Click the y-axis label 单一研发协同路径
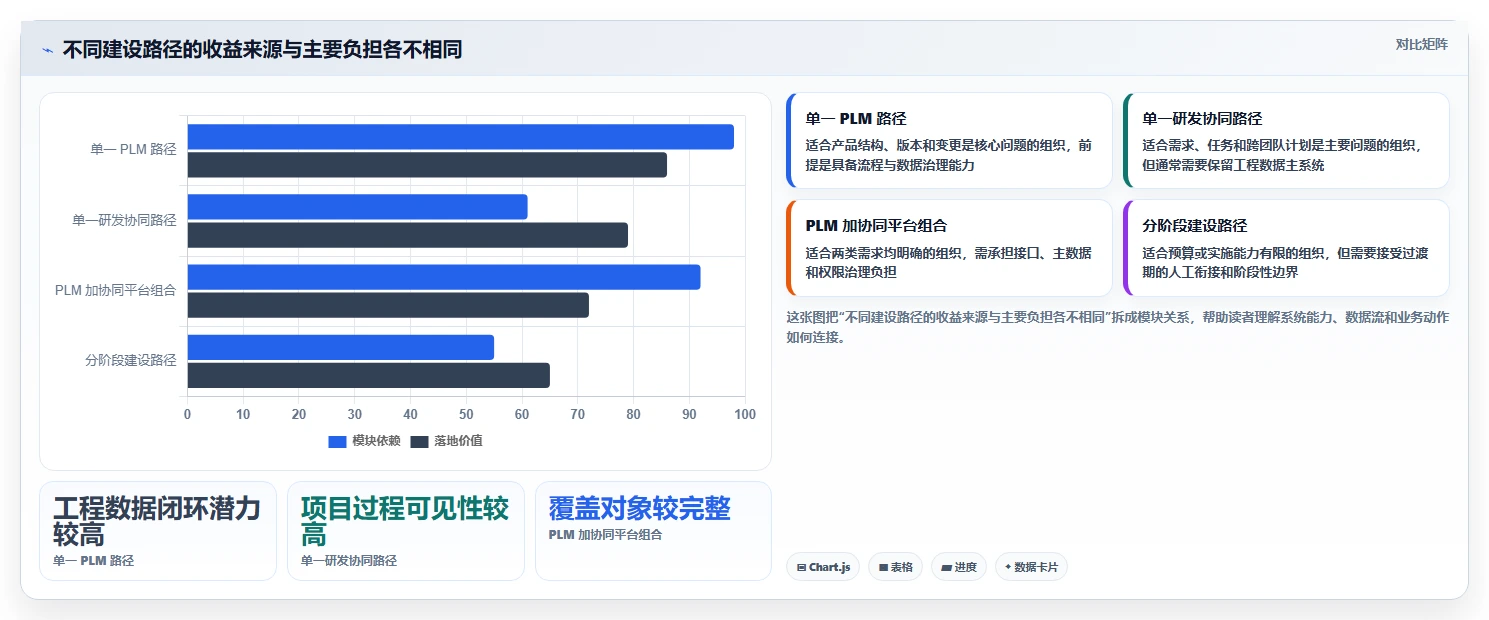Image resolution: width=1489 pixels, height=620 pixels. tap(124, 220)
